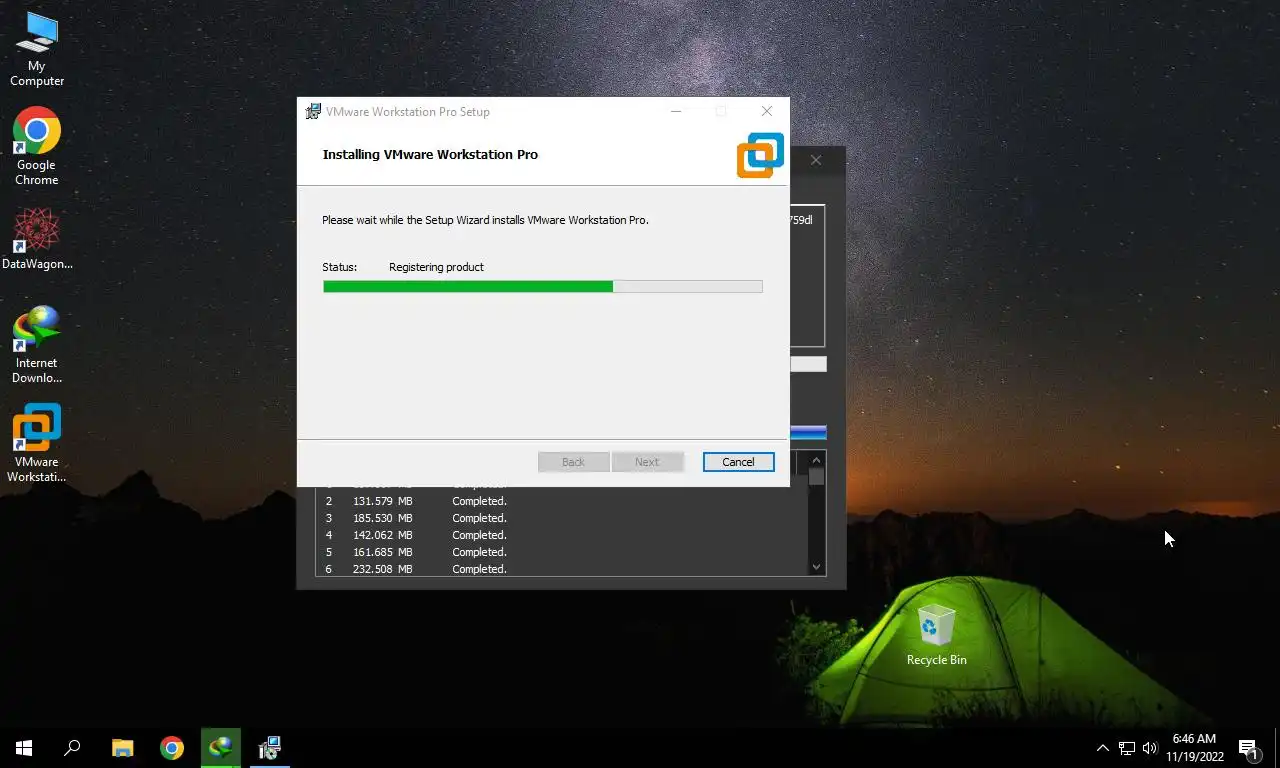This screenshot has height=768, width=1280.
Task: Click the VMware Setup title bar icon
Action: click(x=313, y=111)
